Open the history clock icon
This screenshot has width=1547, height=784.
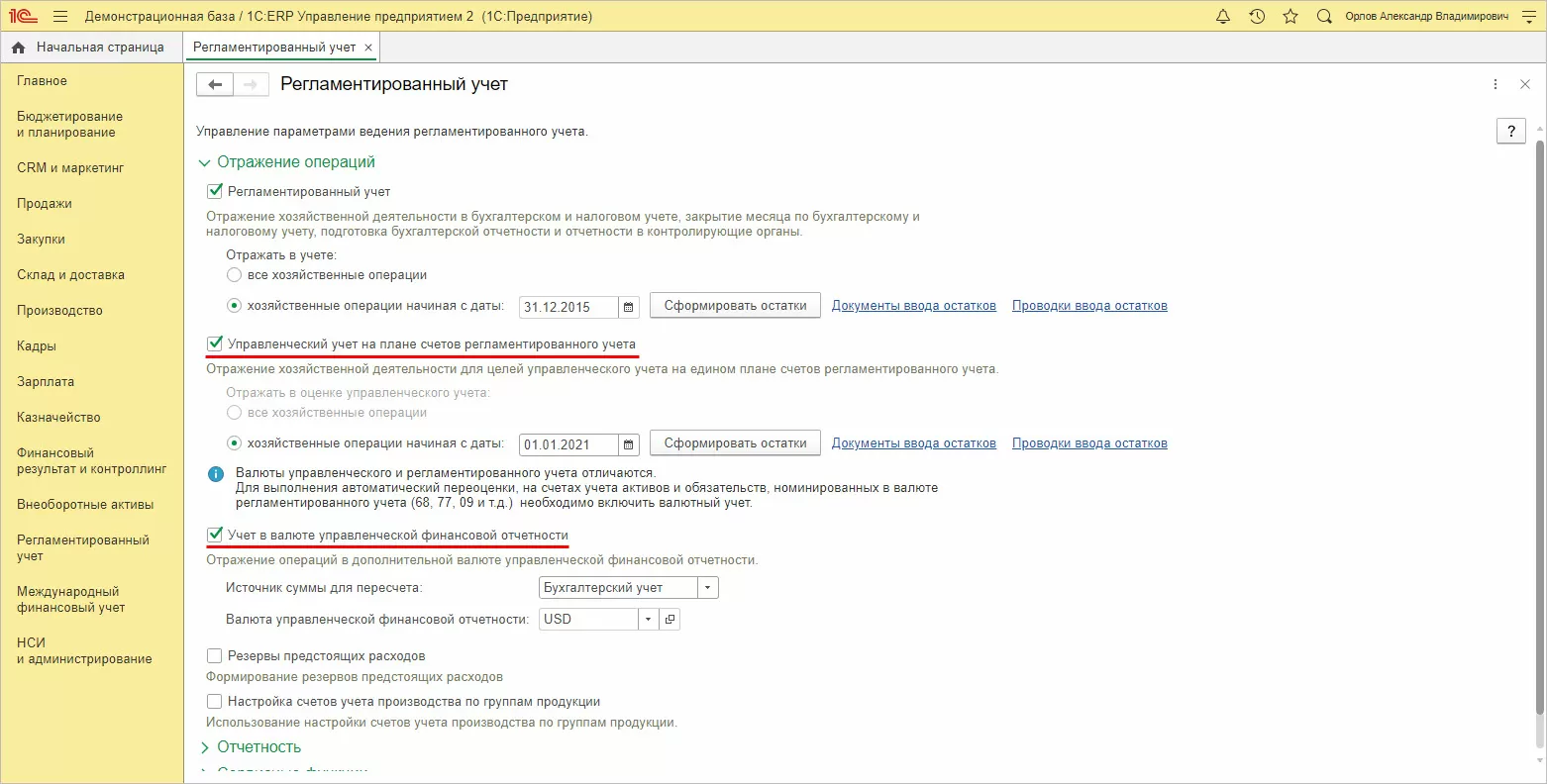[x=1257, y=17]
